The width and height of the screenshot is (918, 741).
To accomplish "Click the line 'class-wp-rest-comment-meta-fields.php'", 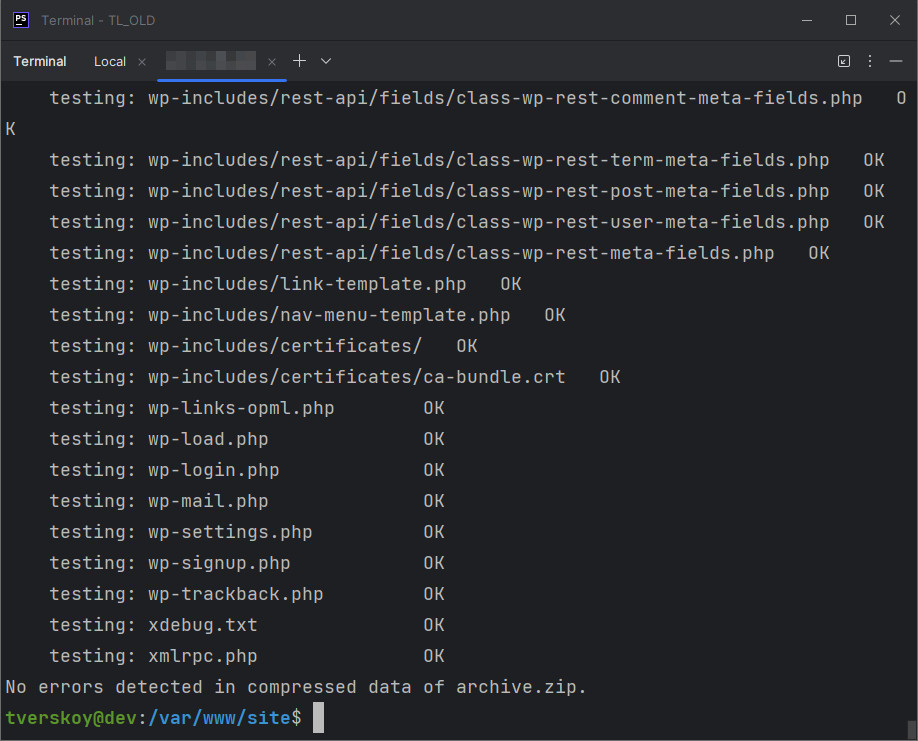I will pos(659,98).
